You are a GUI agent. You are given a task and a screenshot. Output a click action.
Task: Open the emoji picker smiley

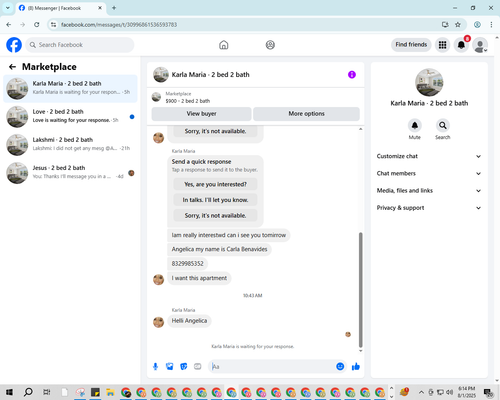pos(340,367)
